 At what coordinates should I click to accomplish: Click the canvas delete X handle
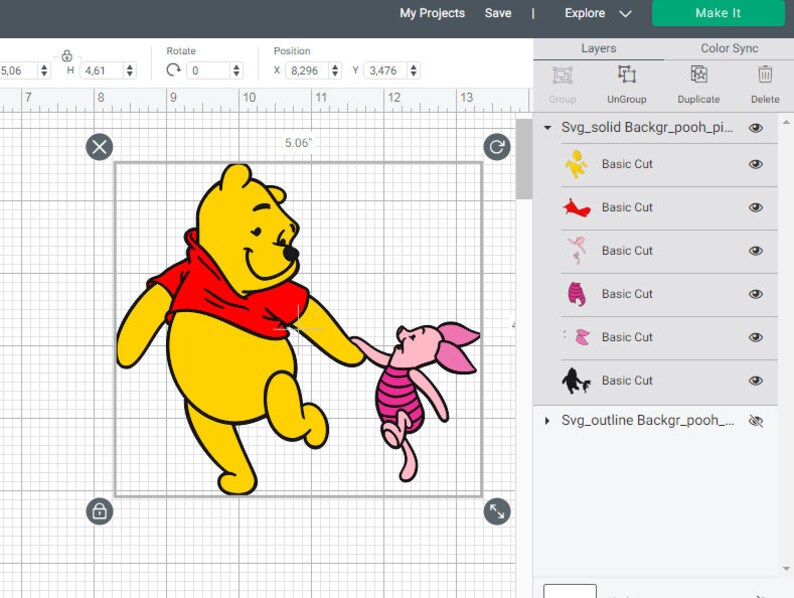(99, 147)
